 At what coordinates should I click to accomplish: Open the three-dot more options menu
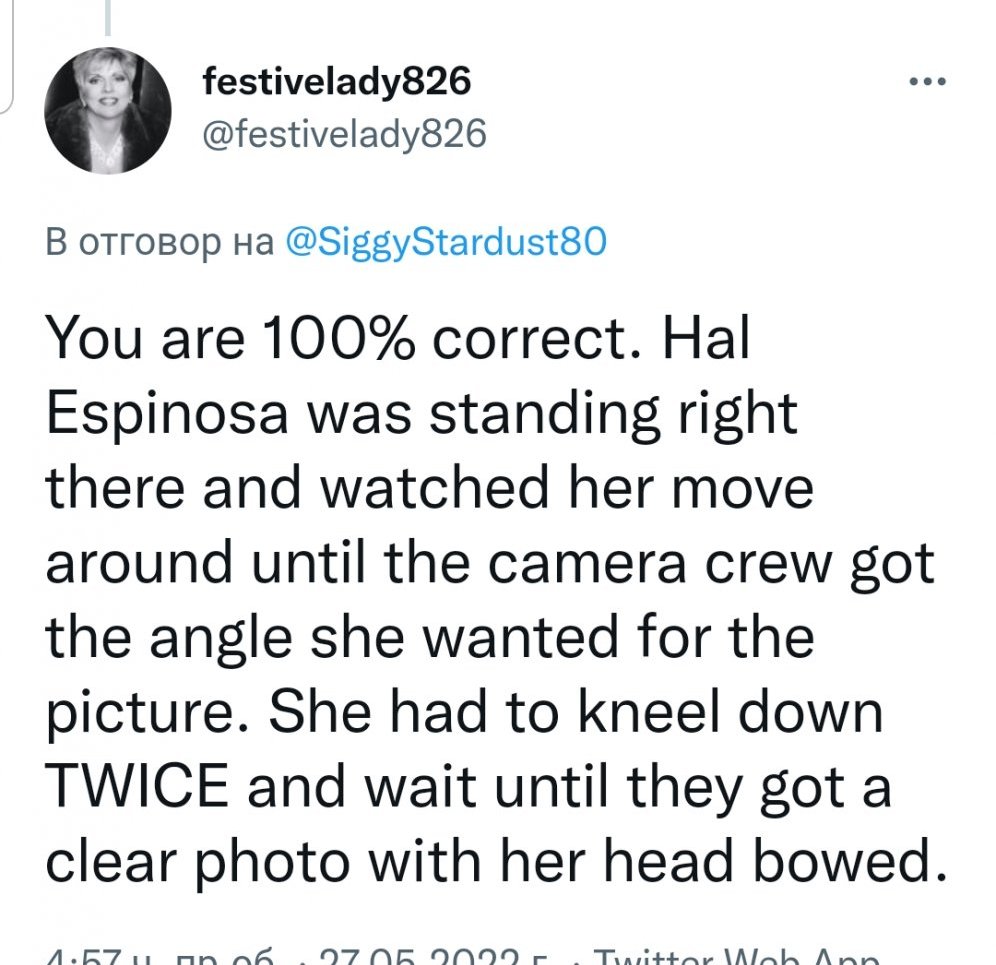click(926, 83)
